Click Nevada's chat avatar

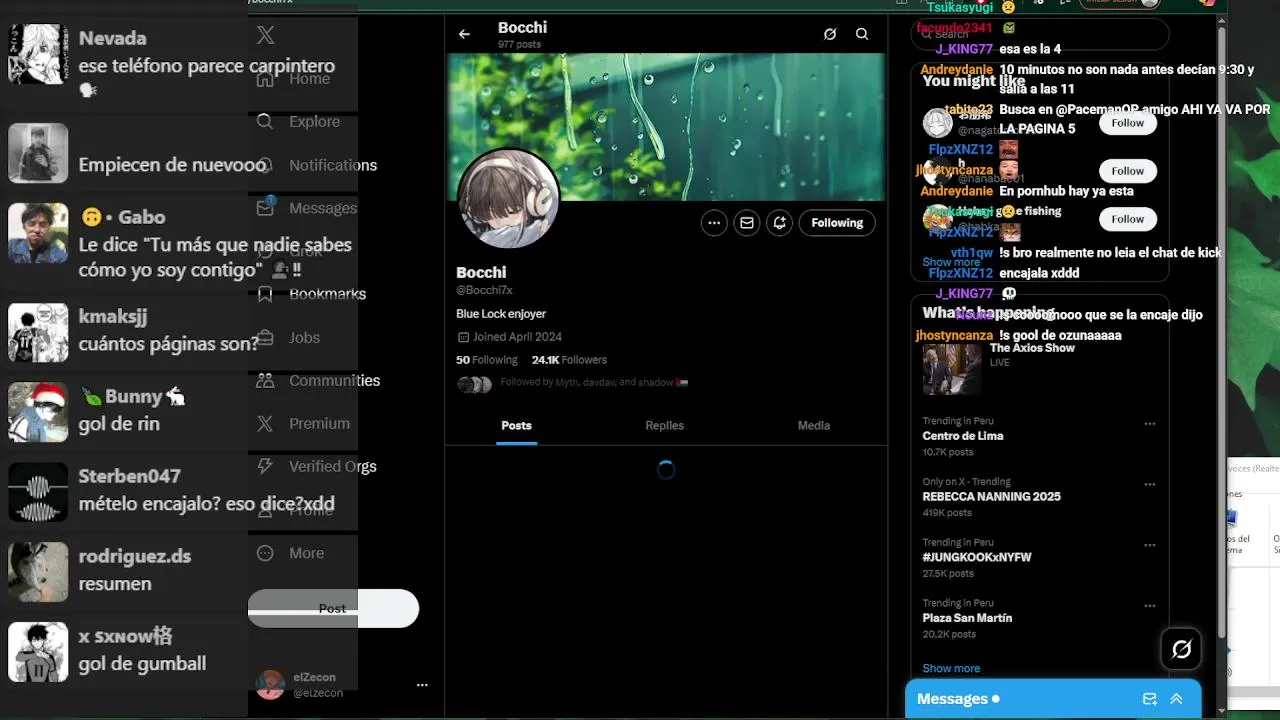tap(38, 53)
